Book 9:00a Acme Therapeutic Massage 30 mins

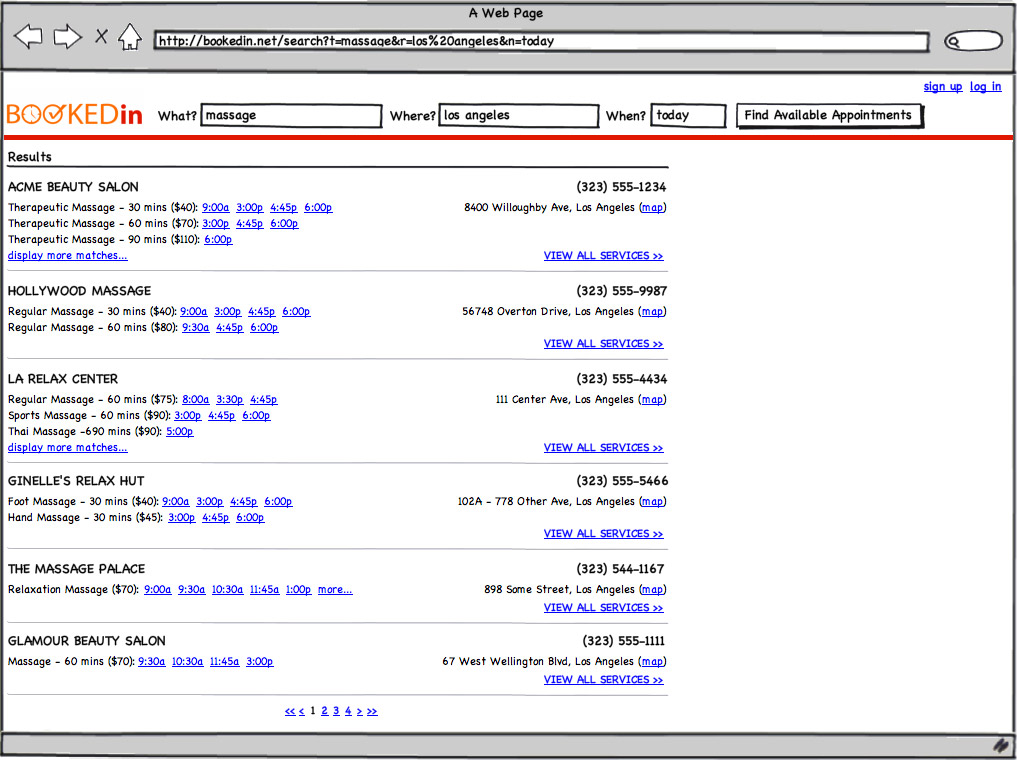215,208
